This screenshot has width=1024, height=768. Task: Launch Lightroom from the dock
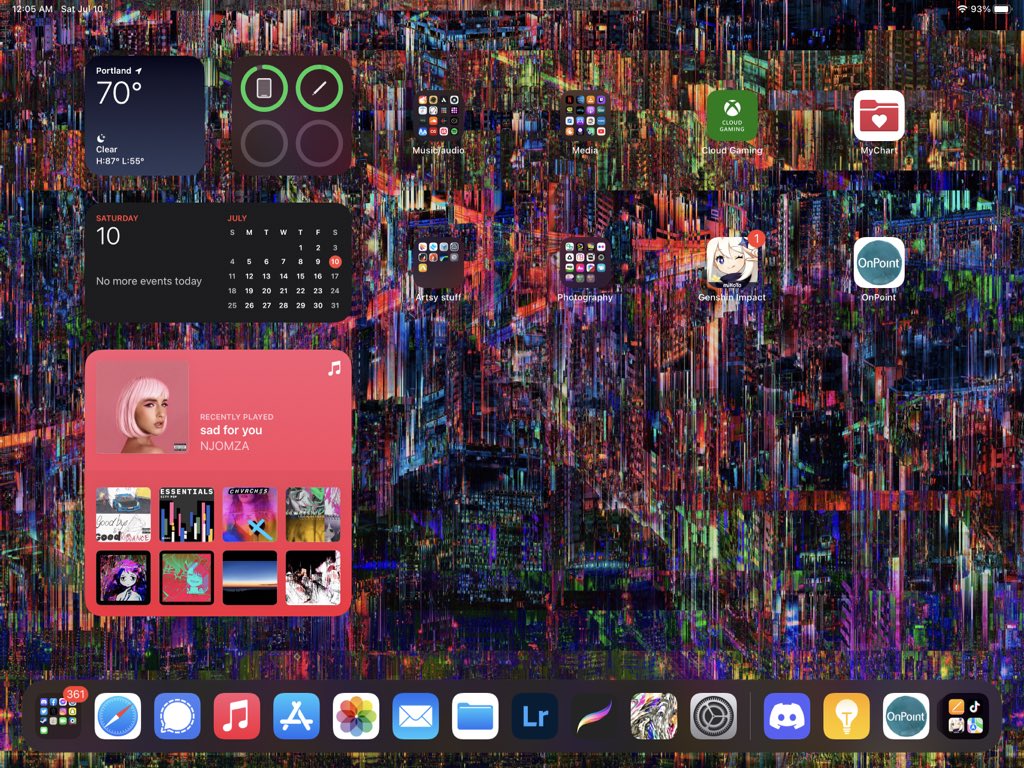tap(535, 716)
